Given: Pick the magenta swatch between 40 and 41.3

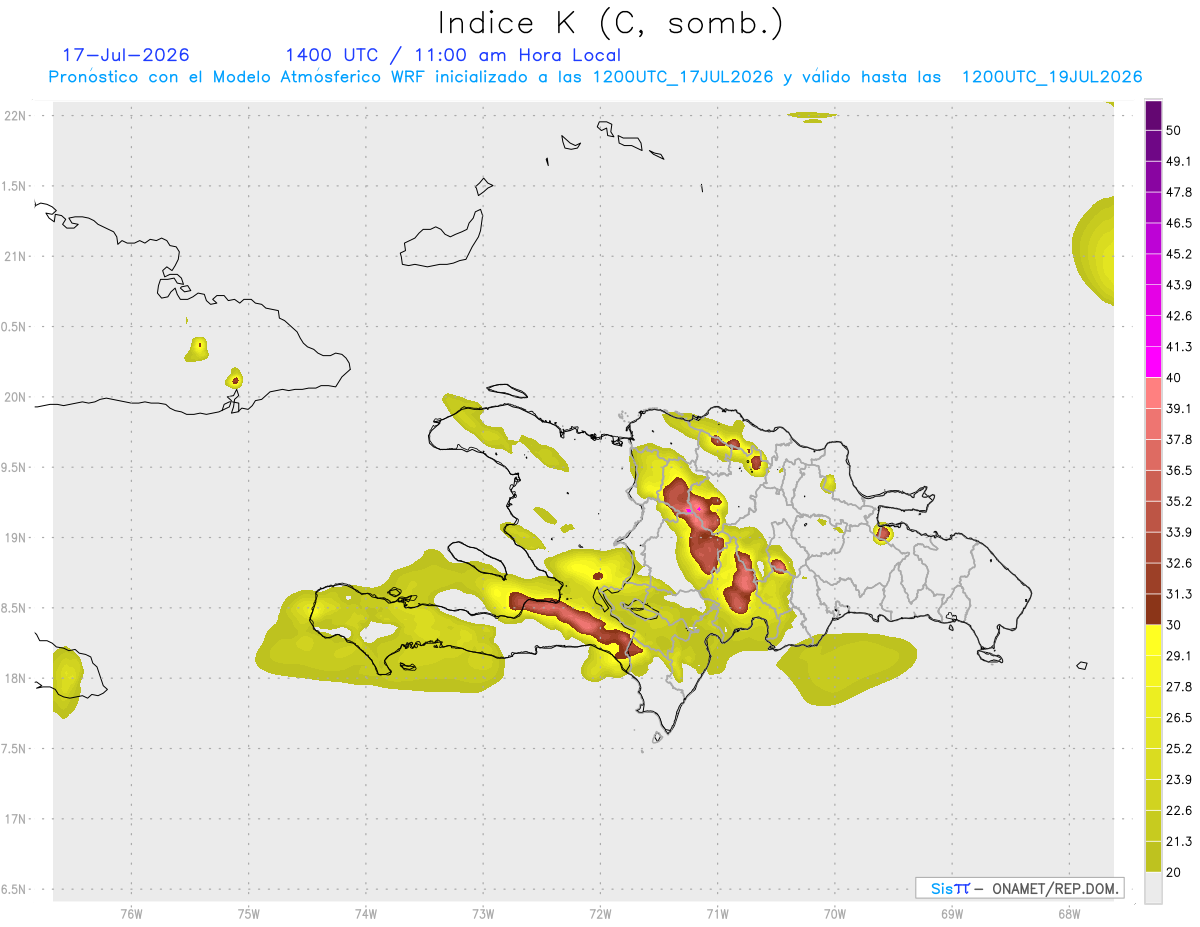Looking at the screenshot, I should pos(1153,363).
